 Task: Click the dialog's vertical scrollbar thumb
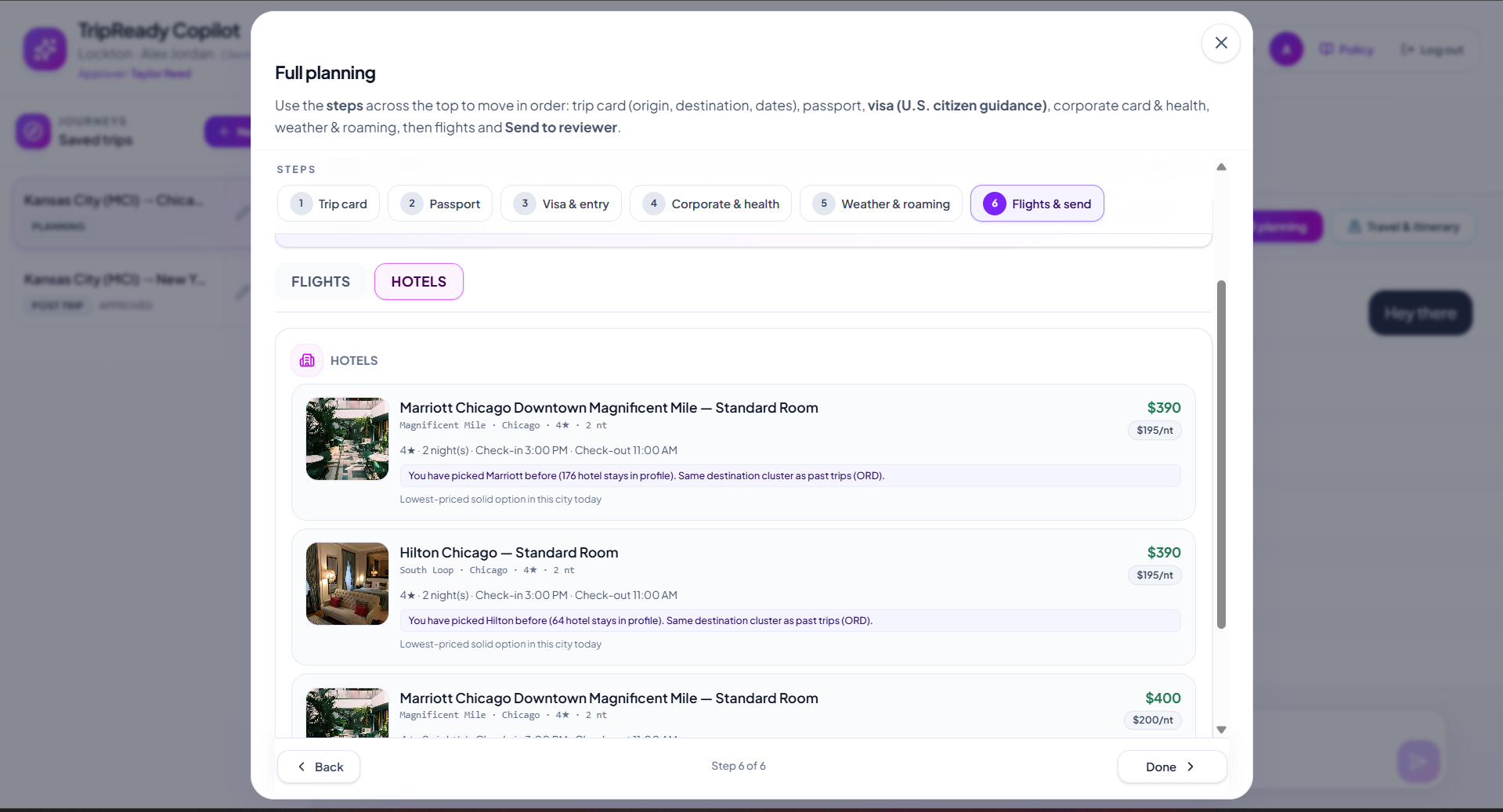coord(1221,454)
